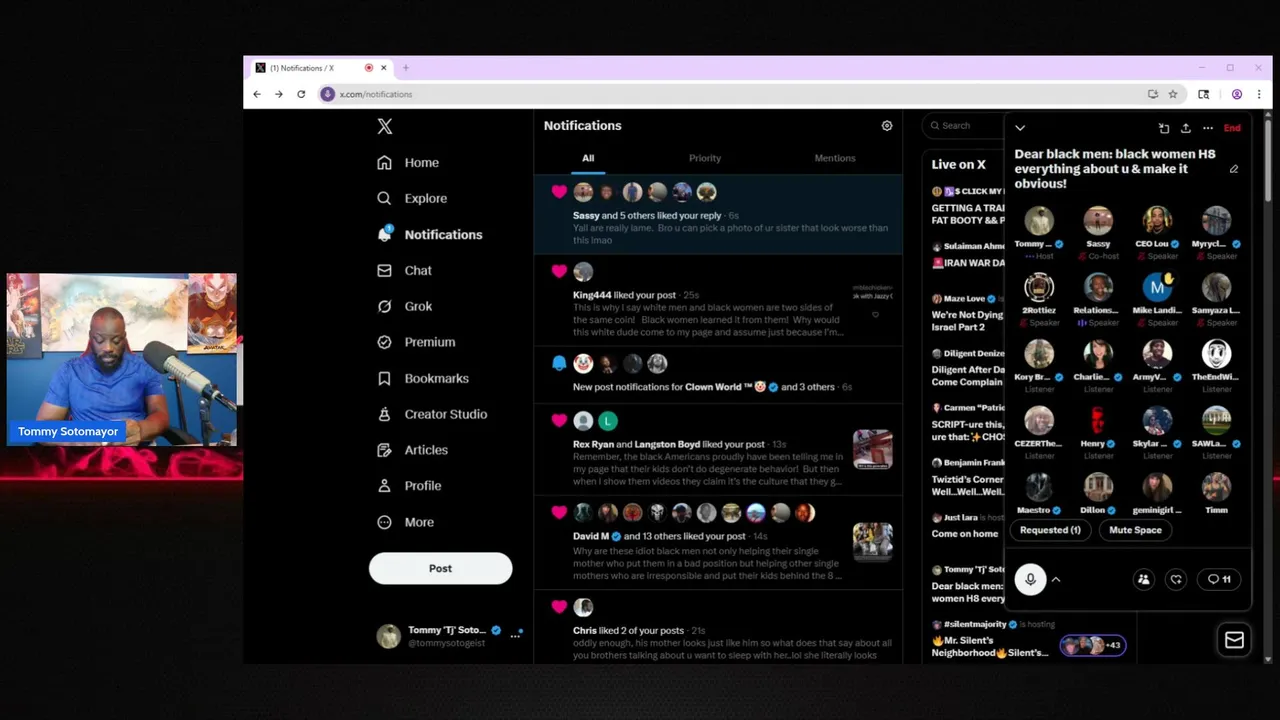
Task: Open Chat from sidebar
Action: (405, 270)
